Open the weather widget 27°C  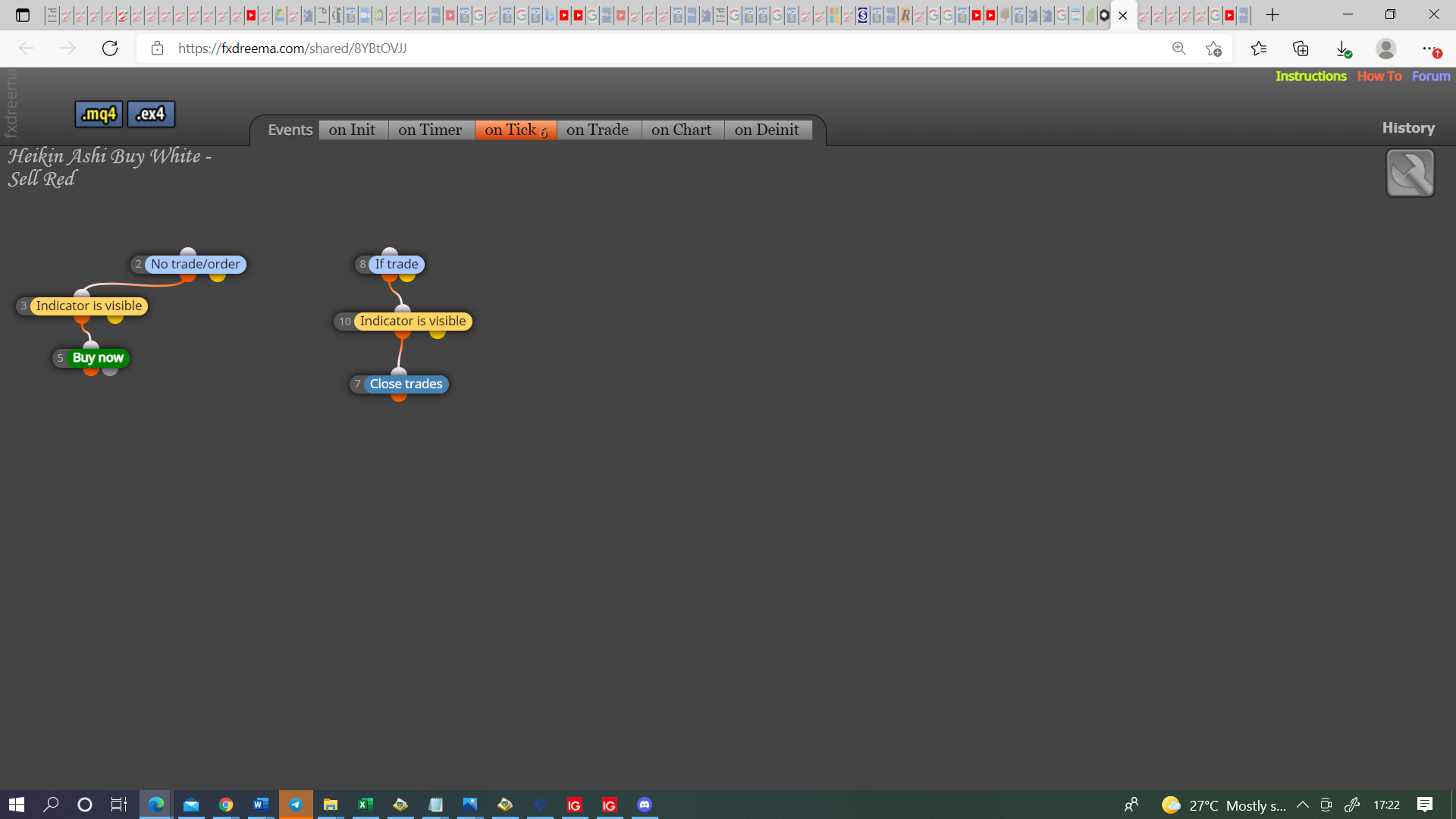[1224, 805]
